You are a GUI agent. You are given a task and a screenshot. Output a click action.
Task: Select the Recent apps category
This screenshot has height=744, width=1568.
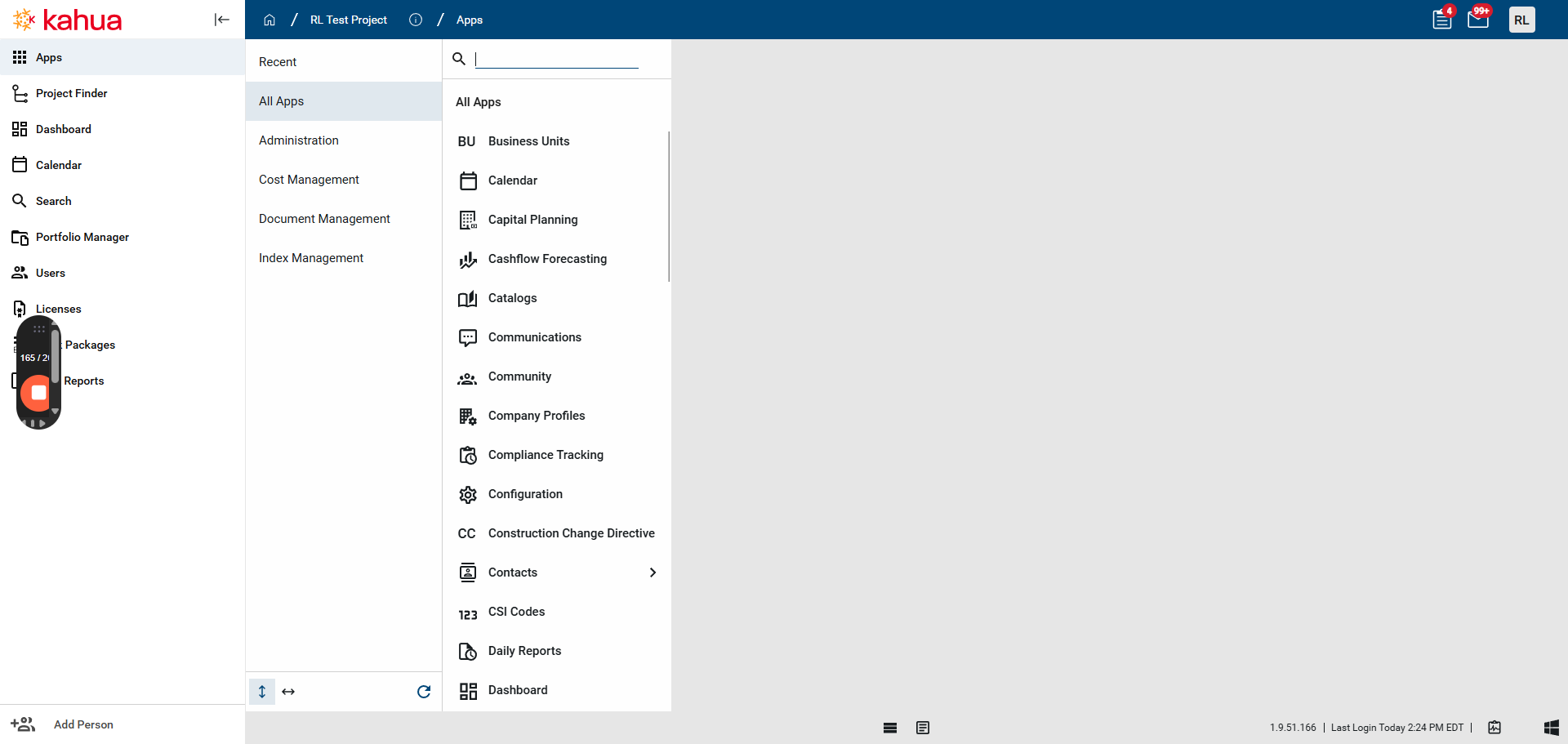pos(278,62)
